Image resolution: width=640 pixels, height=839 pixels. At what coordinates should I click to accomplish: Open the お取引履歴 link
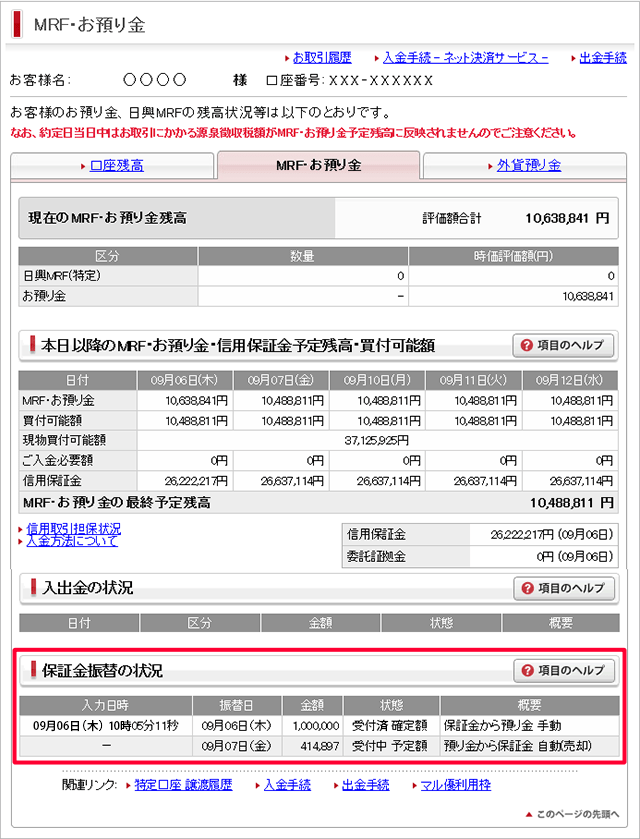322,58
